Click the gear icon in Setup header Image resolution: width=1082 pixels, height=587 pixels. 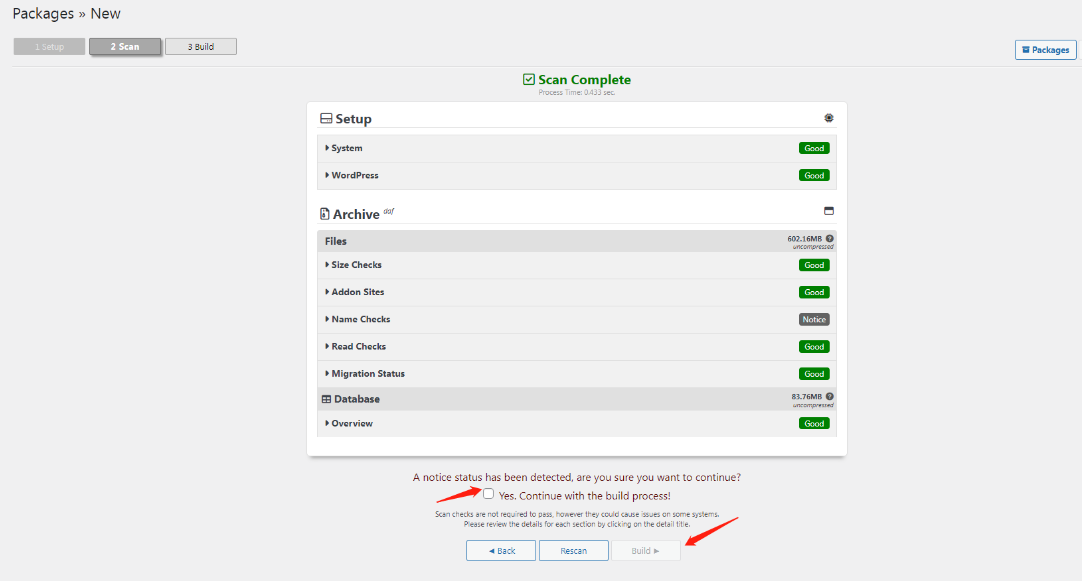(828, 118)
